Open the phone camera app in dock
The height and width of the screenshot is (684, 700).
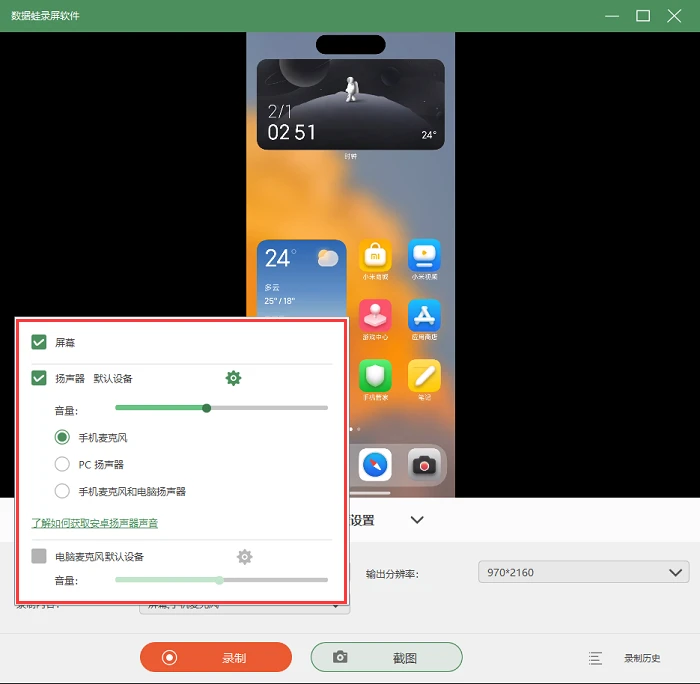tap(424, 465)
